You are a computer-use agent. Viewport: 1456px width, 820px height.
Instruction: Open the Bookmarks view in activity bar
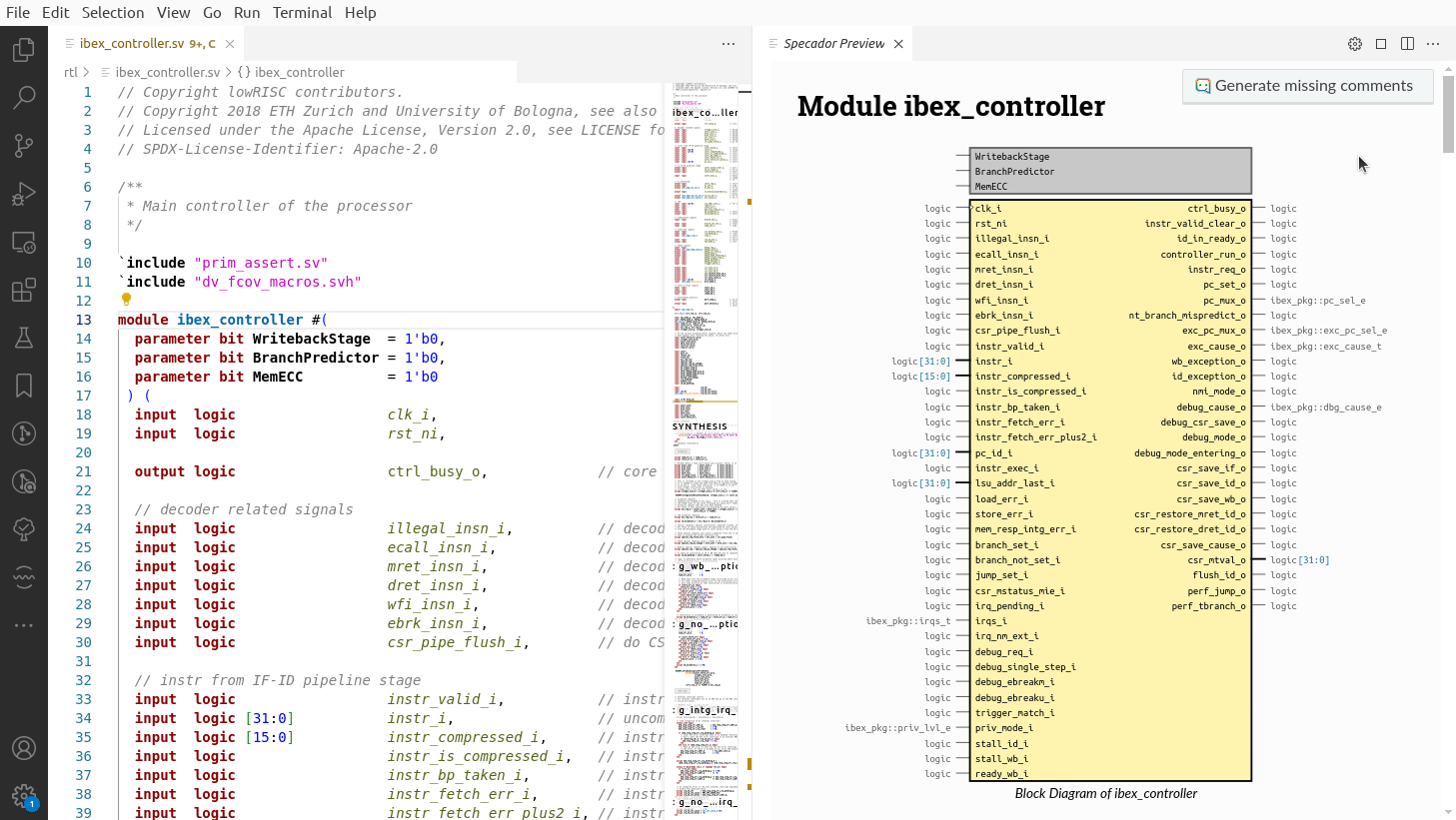click(x=24, y=386)
